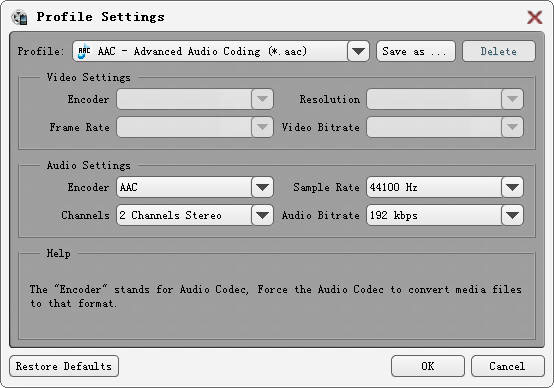Open the Sample Rate dropdown arrow

(x=512, y=187)
